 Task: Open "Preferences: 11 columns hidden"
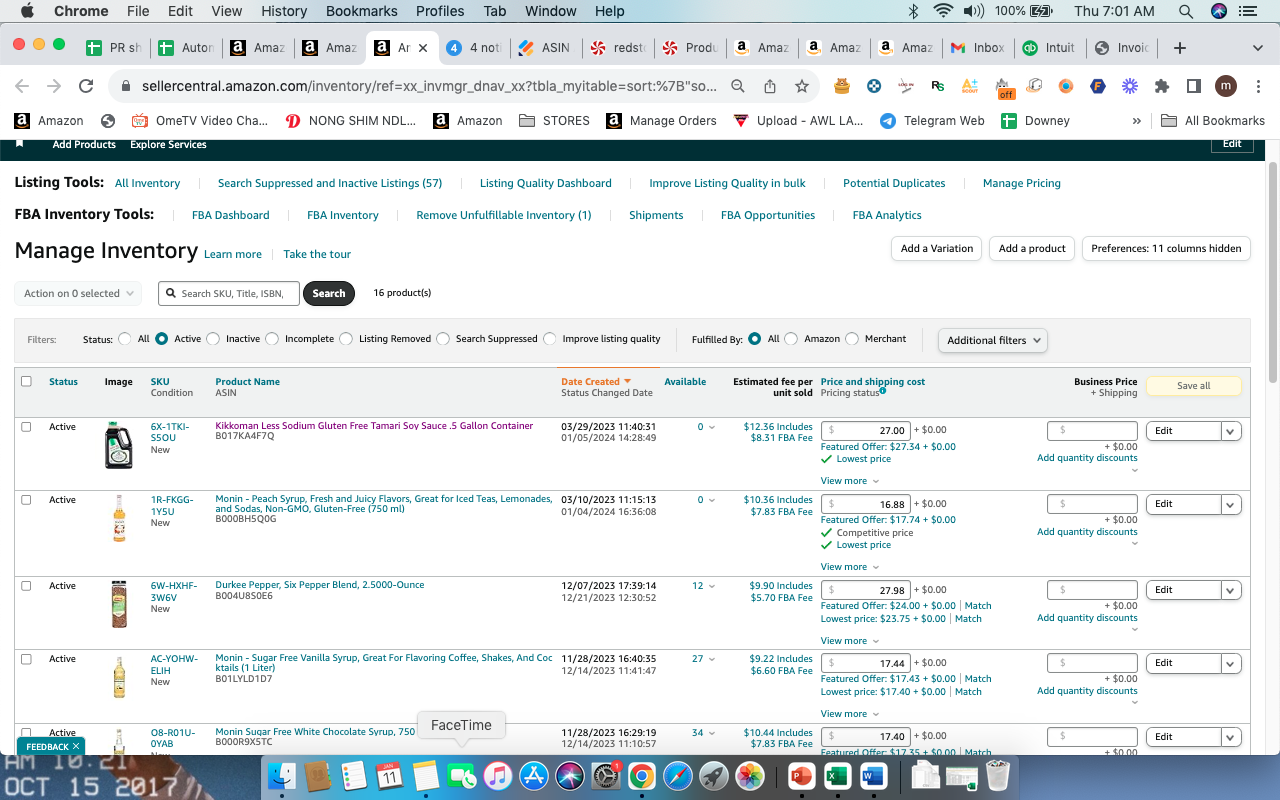point(1166,248)
